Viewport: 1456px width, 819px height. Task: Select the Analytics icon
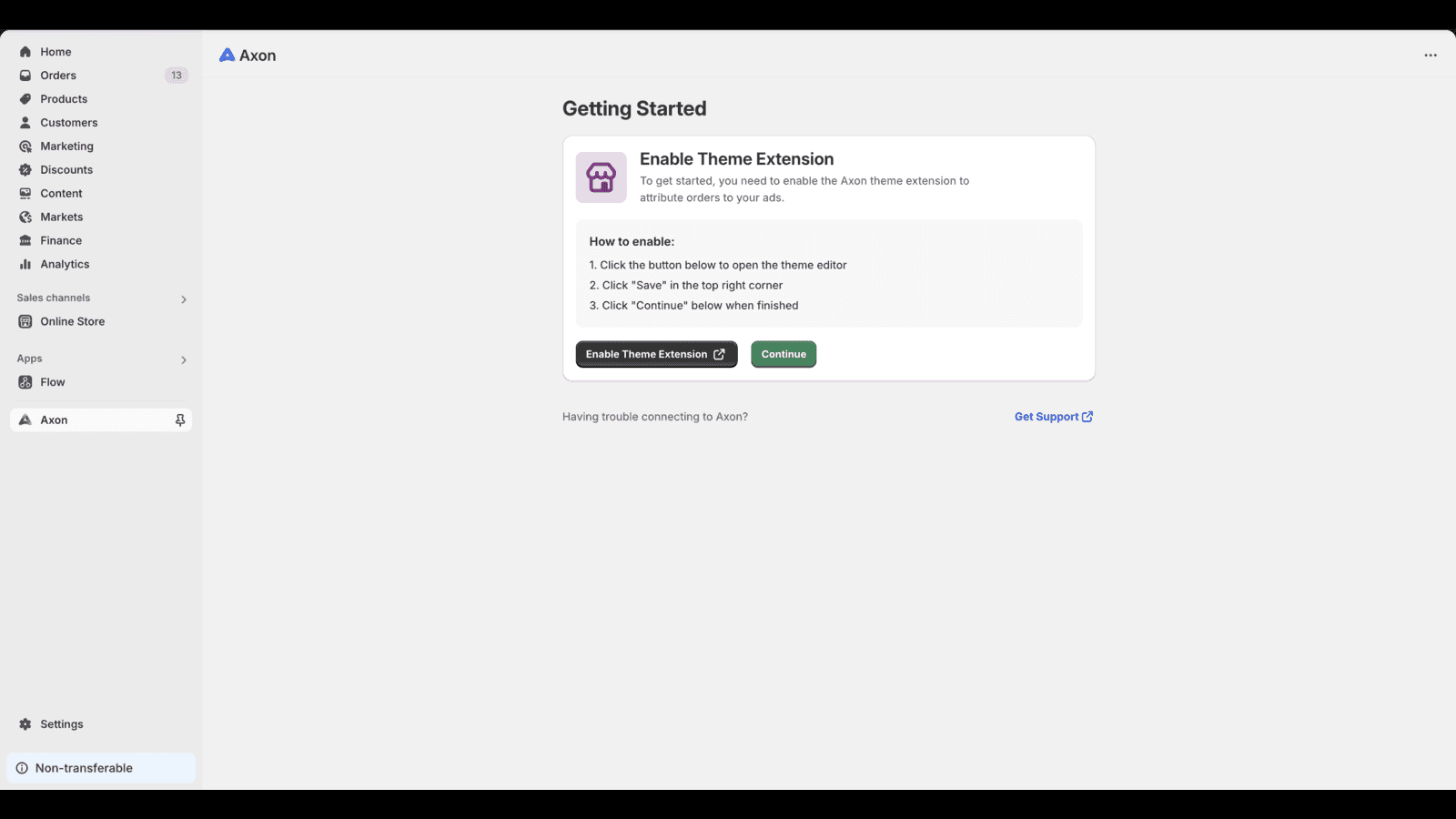pos(25,264)
